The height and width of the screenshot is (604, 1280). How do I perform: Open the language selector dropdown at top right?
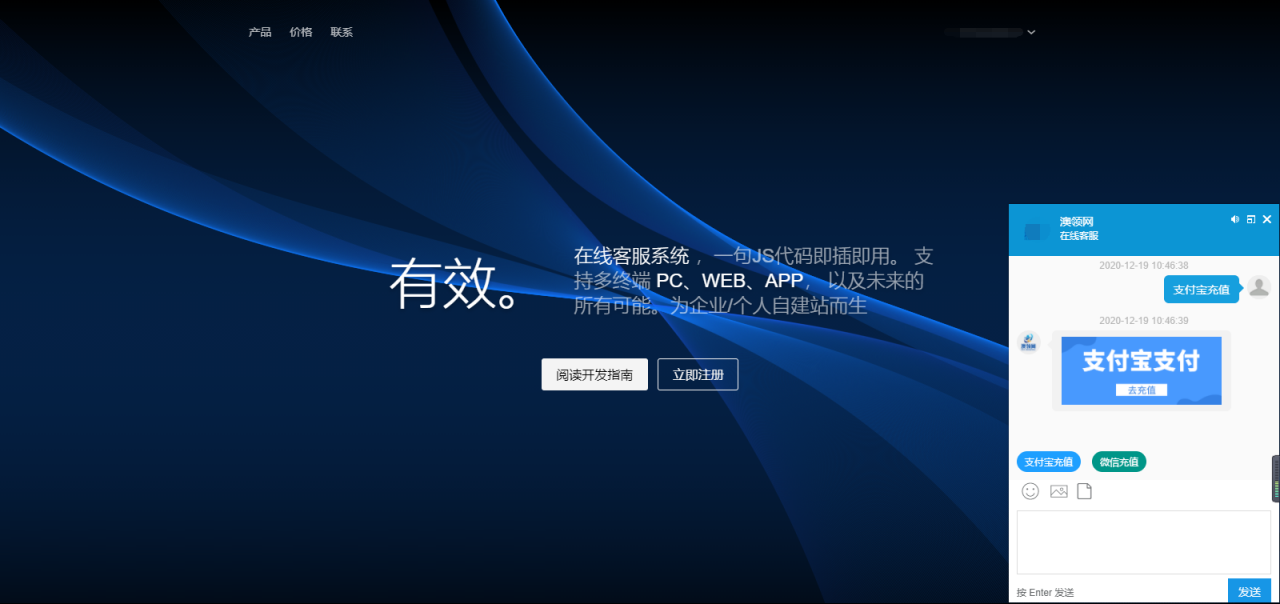1030,32
